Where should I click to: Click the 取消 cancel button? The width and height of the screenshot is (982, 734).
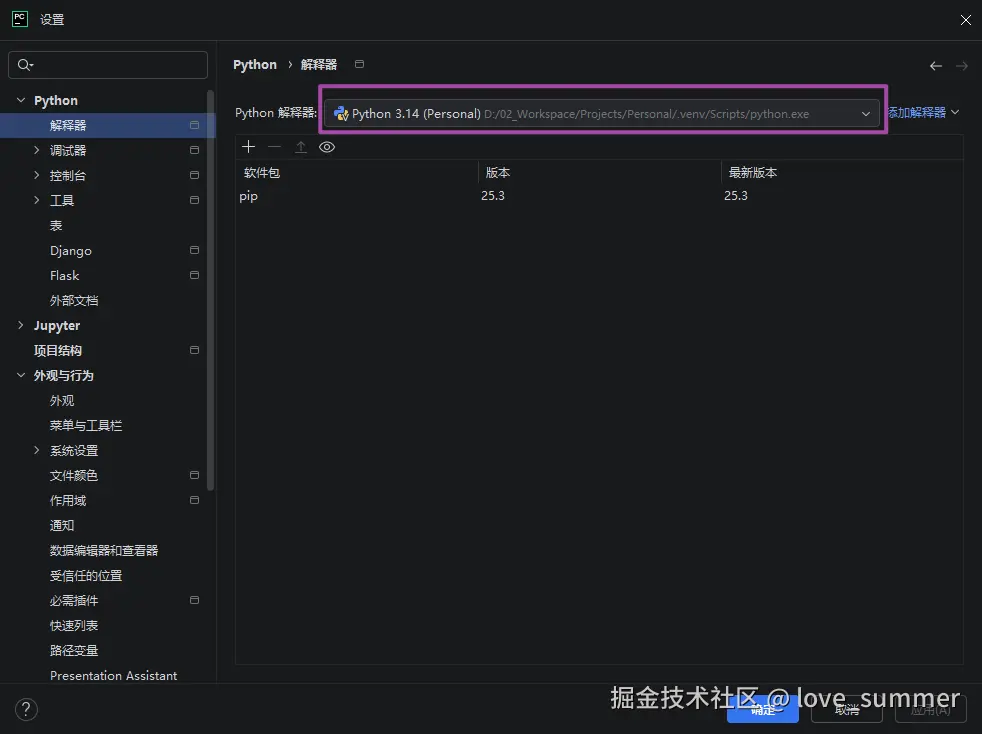847,710
